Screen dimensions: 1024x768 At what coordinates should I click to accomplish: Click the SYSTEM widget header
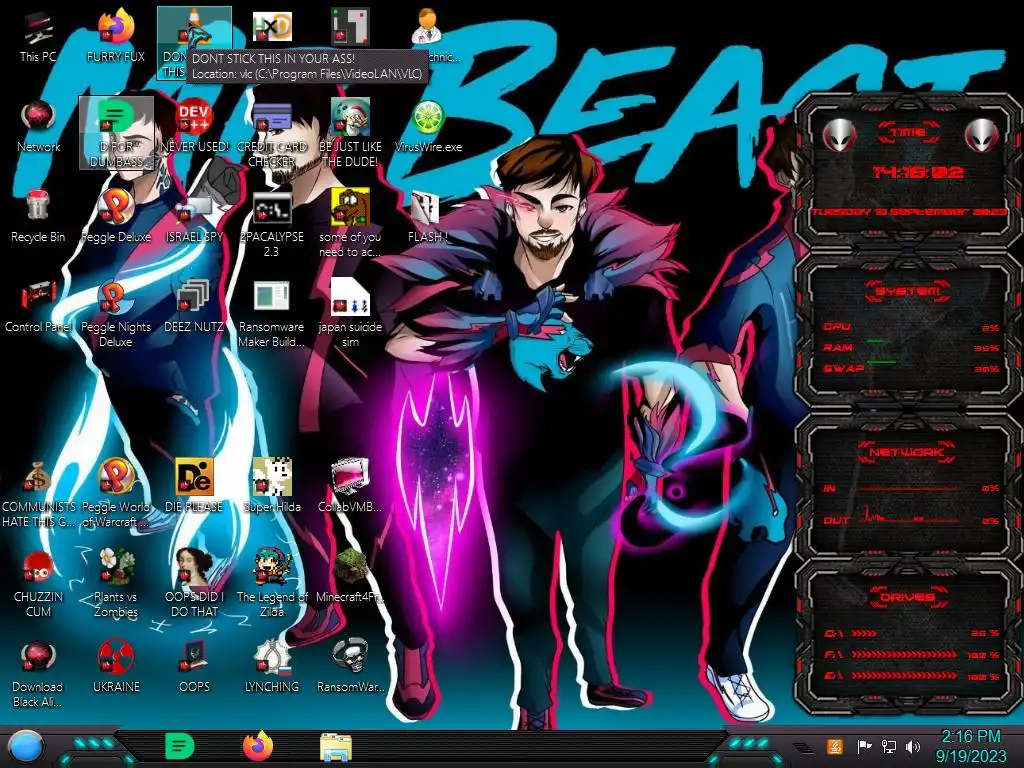[x=908, y=291]
